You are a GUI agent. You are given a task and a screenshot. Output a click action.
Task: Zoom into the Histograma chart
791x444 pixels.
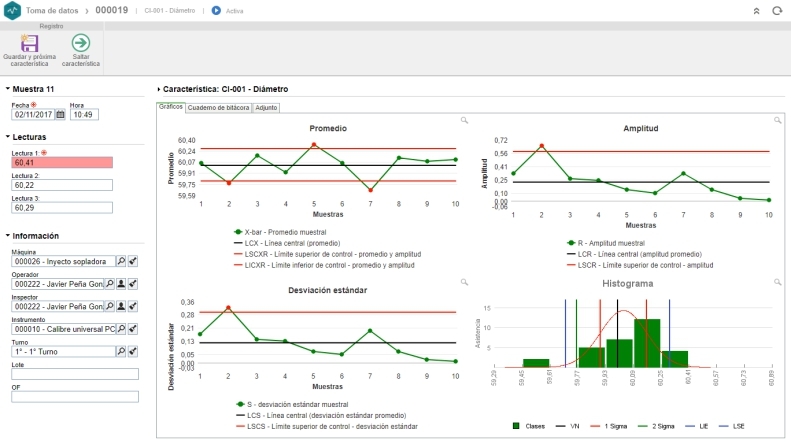(772, 283)
